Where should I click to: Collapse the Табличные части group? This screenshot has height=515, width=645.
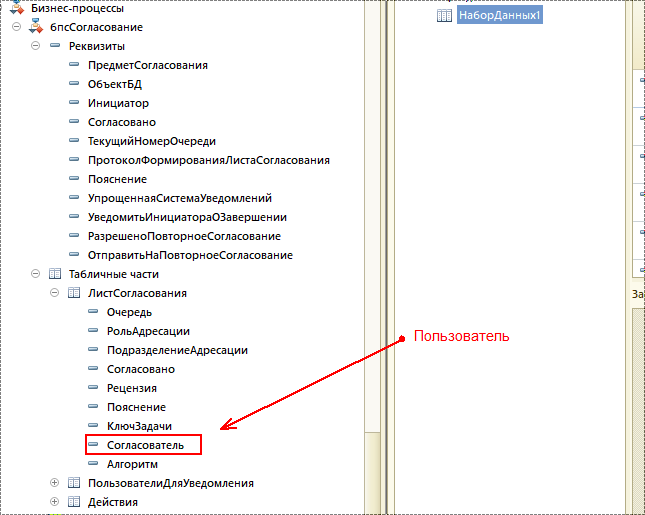pos(36,274)
